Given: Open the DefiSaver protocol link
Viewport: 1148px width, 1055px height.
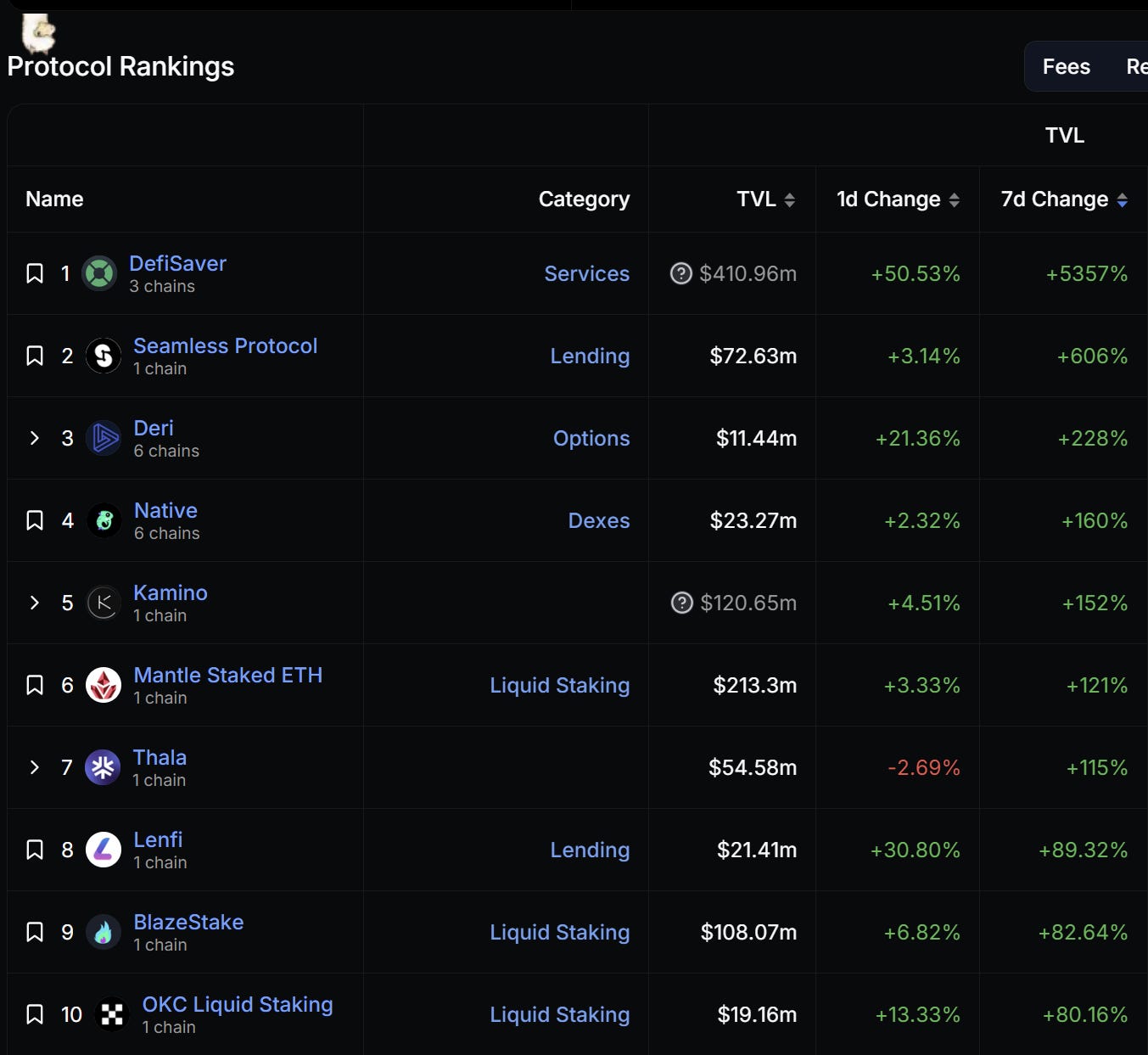Looking at the screenshot, I should 177,263.
